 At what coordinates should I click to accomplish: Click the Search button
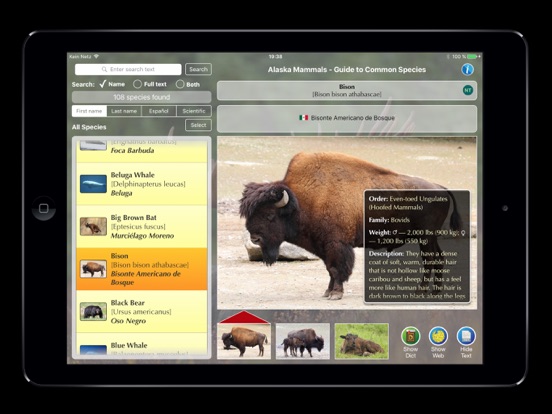pos(199,69)
